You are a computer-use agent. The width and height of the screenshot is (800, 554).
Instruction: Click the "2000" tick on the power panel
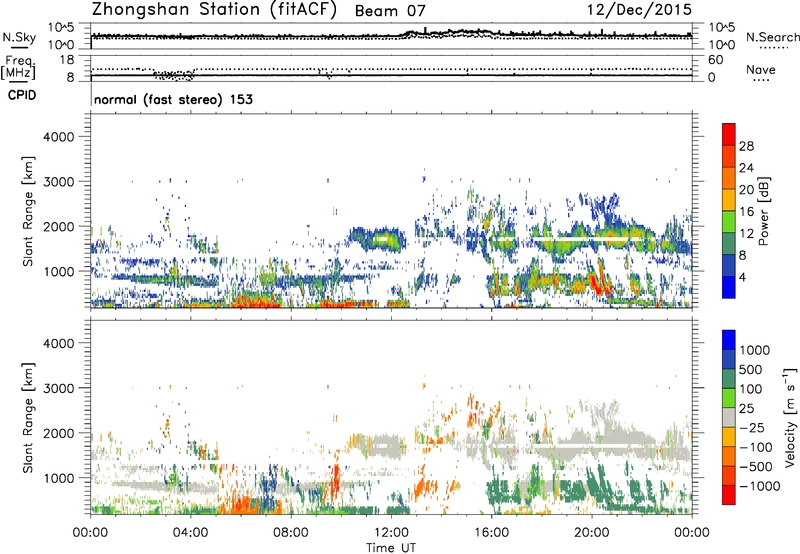58,226
